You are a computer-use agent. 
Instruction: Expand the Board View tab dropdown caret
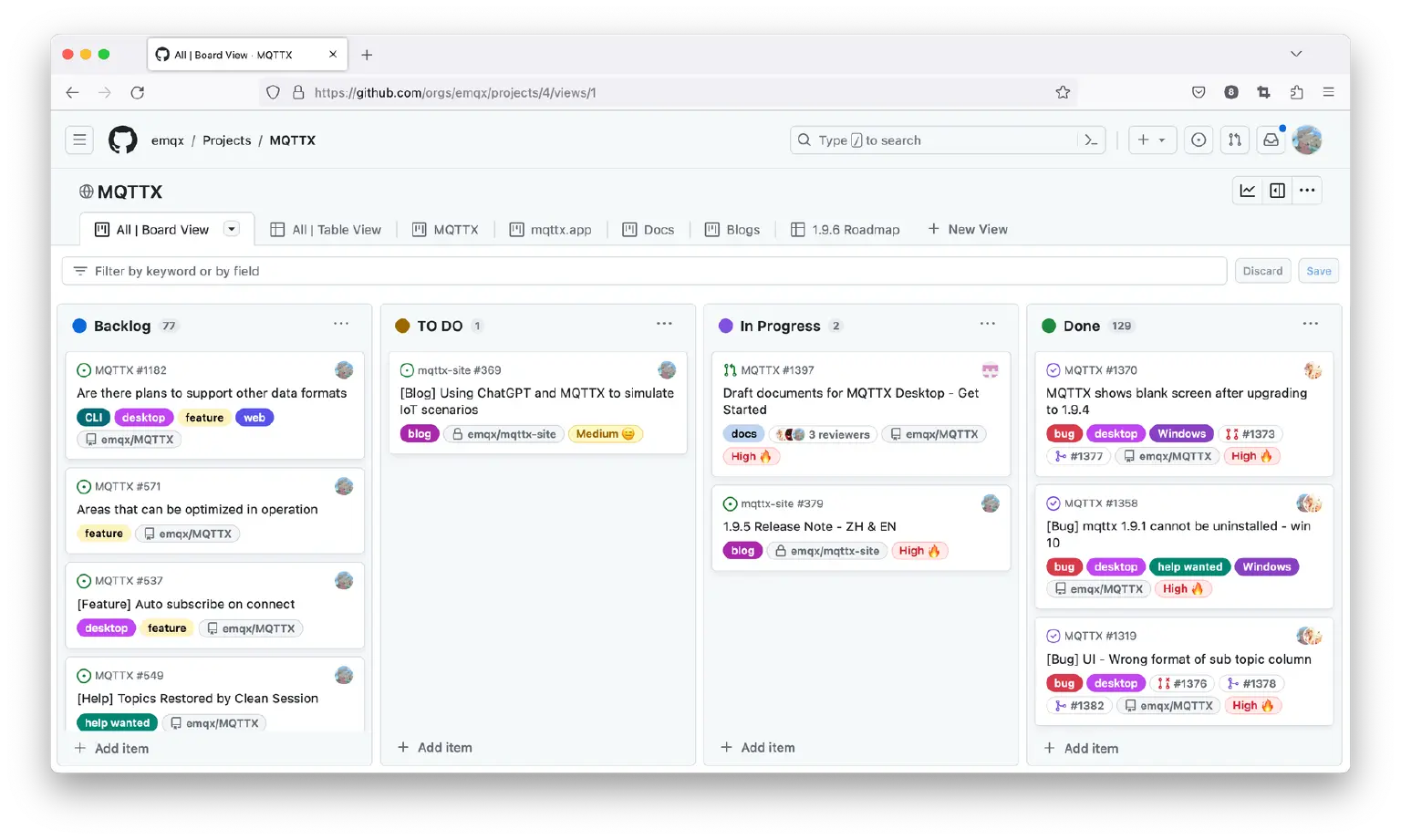[x=232, y=229]
